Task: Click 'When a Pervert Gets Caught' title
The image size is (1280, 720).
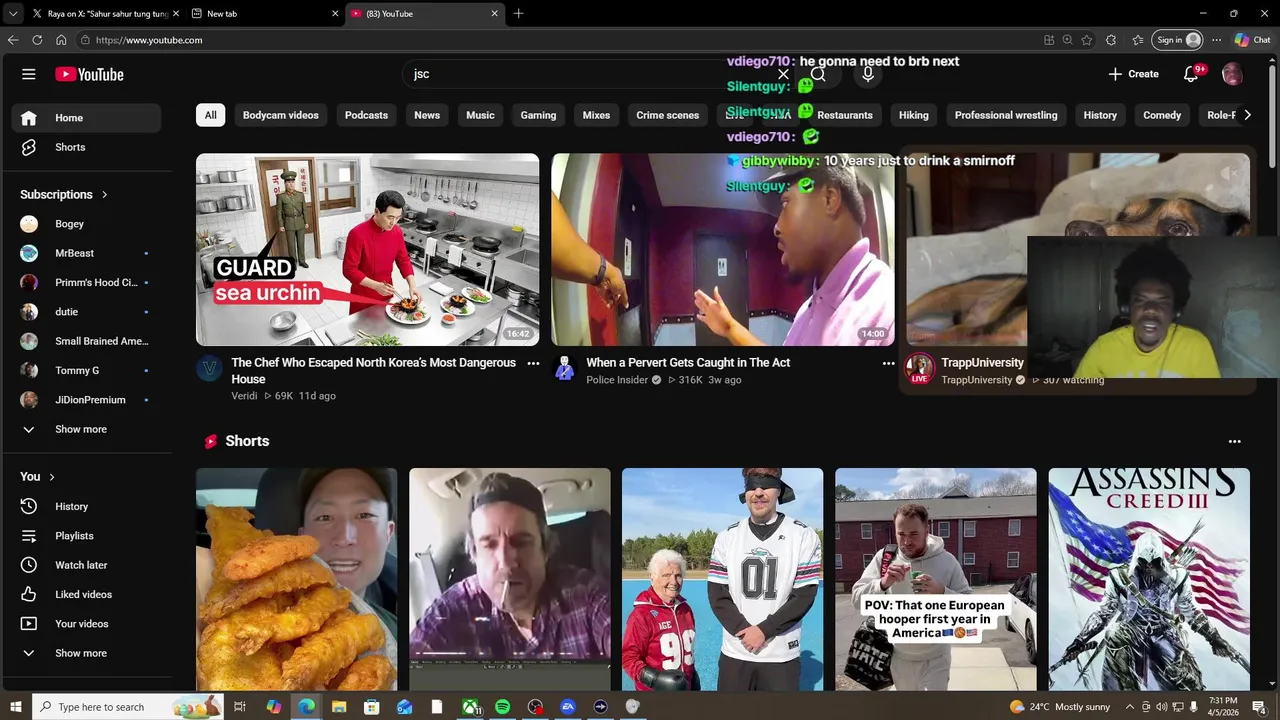Action: [x=688, y=363]
